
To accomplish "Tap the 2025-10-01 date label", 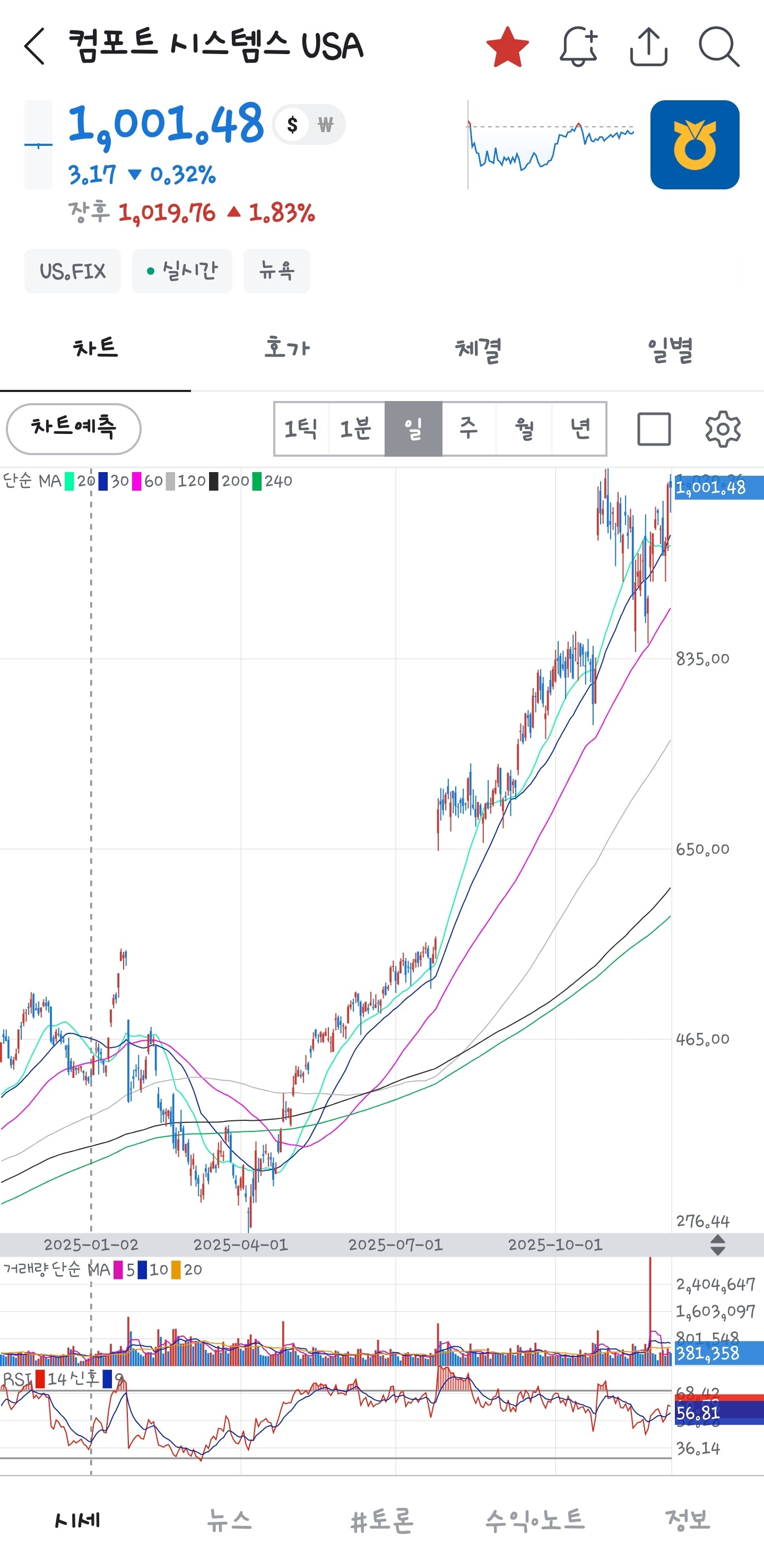I will tap(555, 1245).
